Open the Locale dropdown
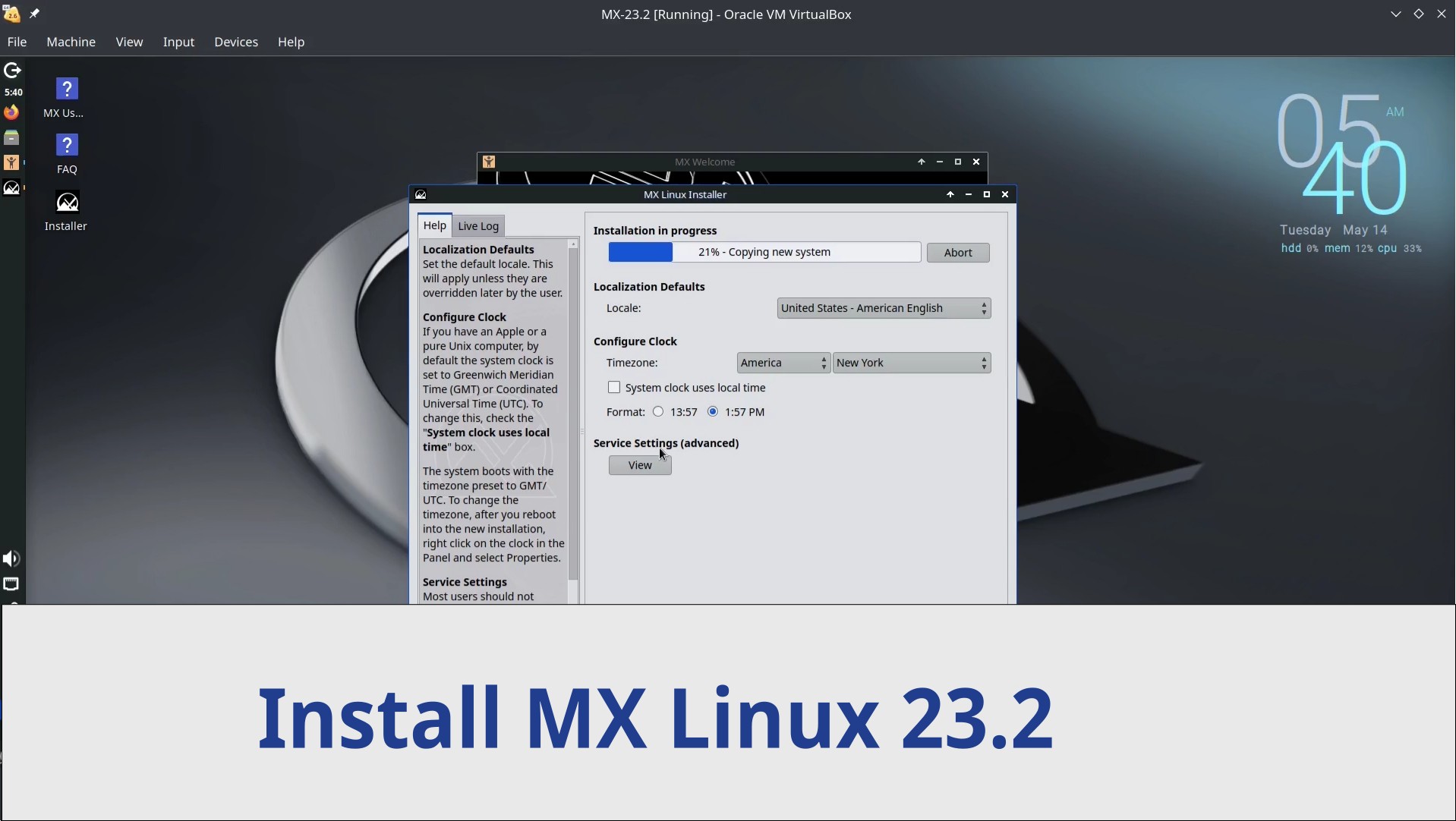The image size is (1456, 821). click(x=884, y=308)
